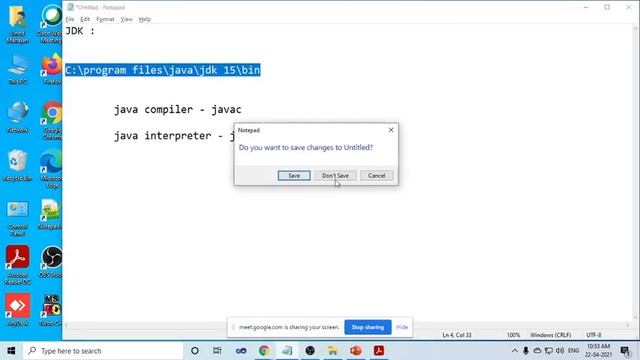Switch to PowerPoint on the taskbar
The image size is (640, 360).
coord(356,351)
